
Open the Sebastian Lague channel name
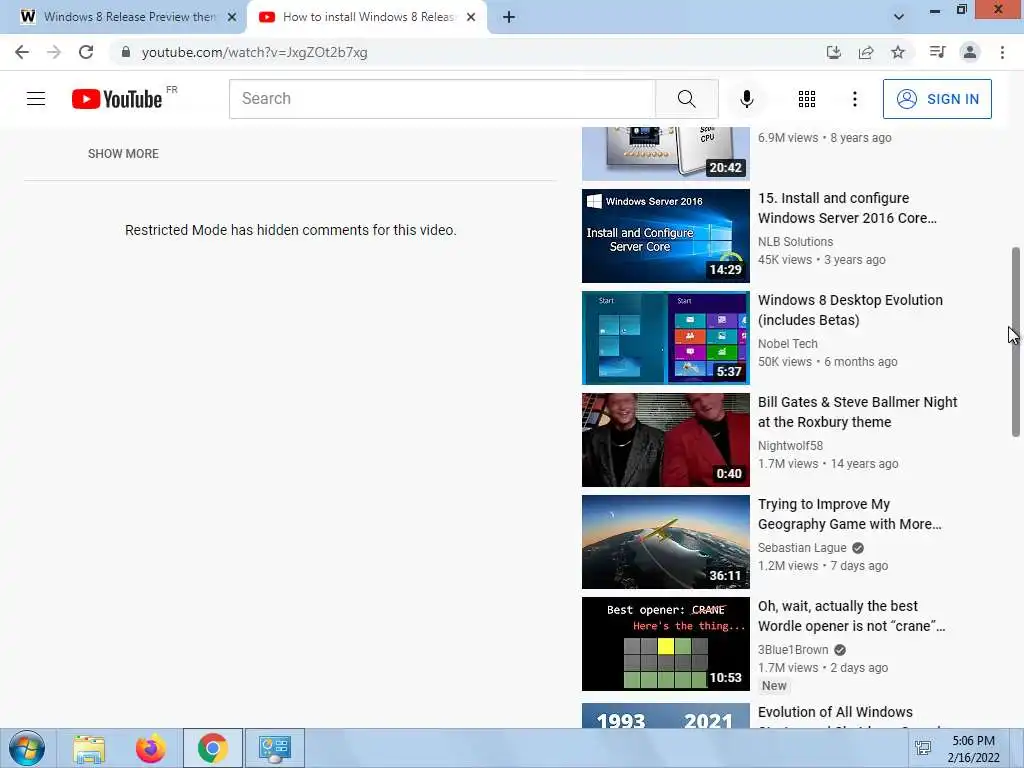(x=802, y=547)
